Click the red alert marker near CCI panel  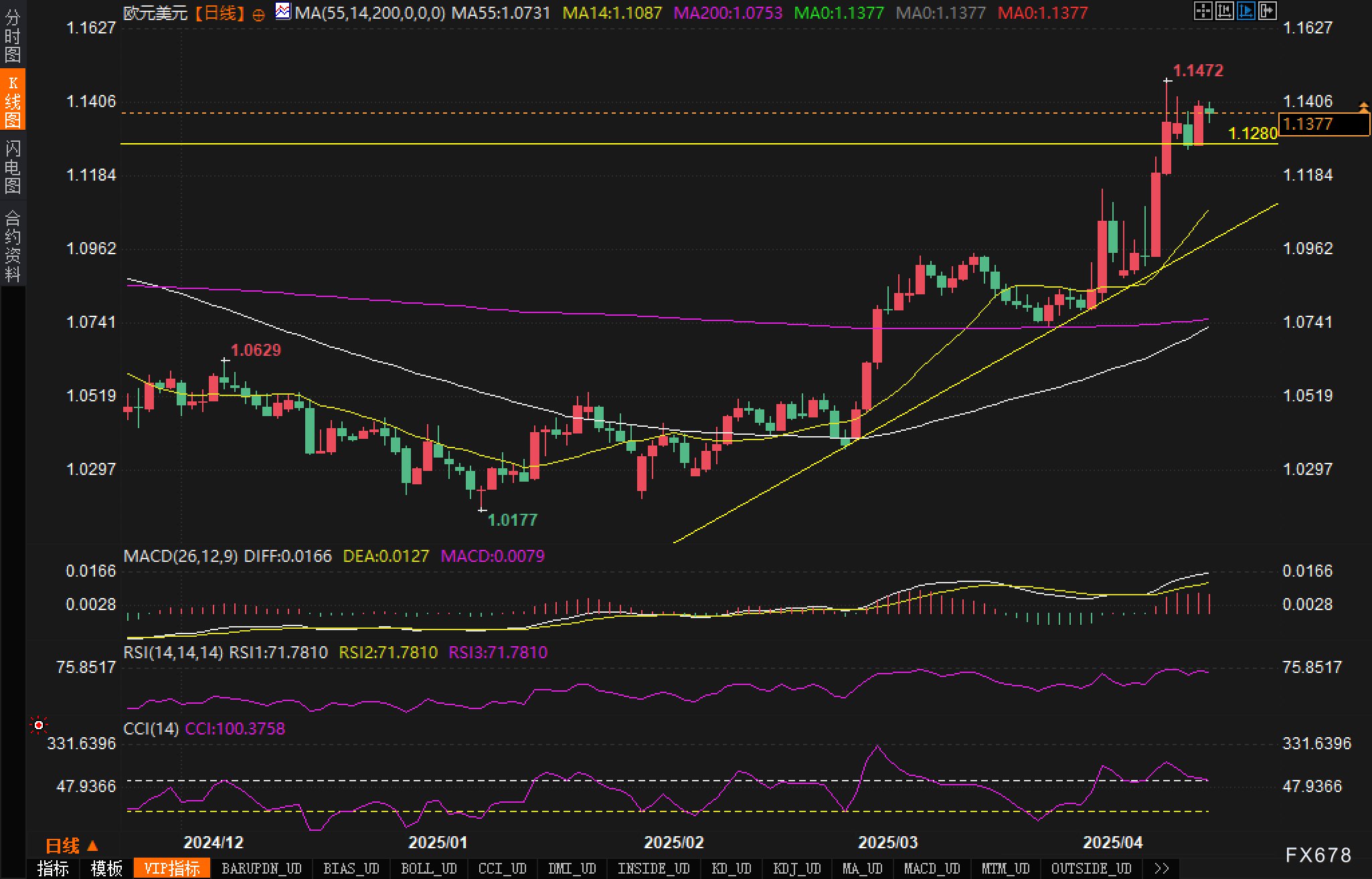39,725
